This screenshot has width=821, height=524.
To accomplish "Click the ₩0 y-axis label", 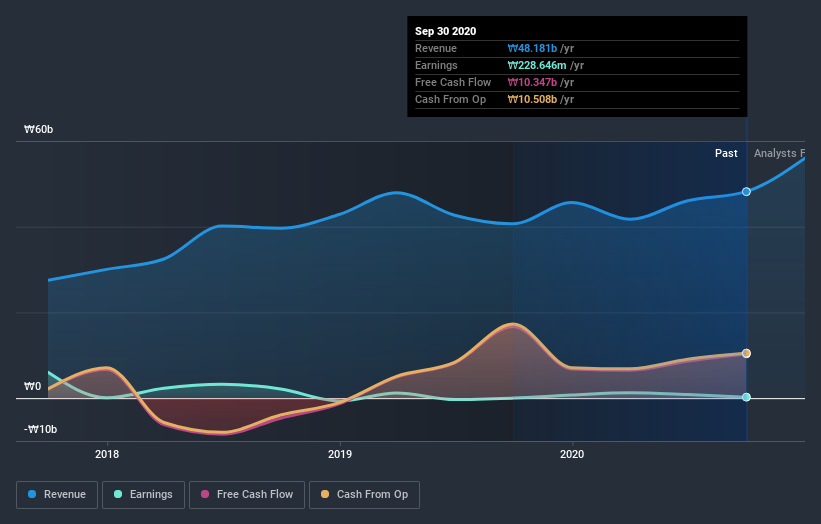I will pos(32,386).
